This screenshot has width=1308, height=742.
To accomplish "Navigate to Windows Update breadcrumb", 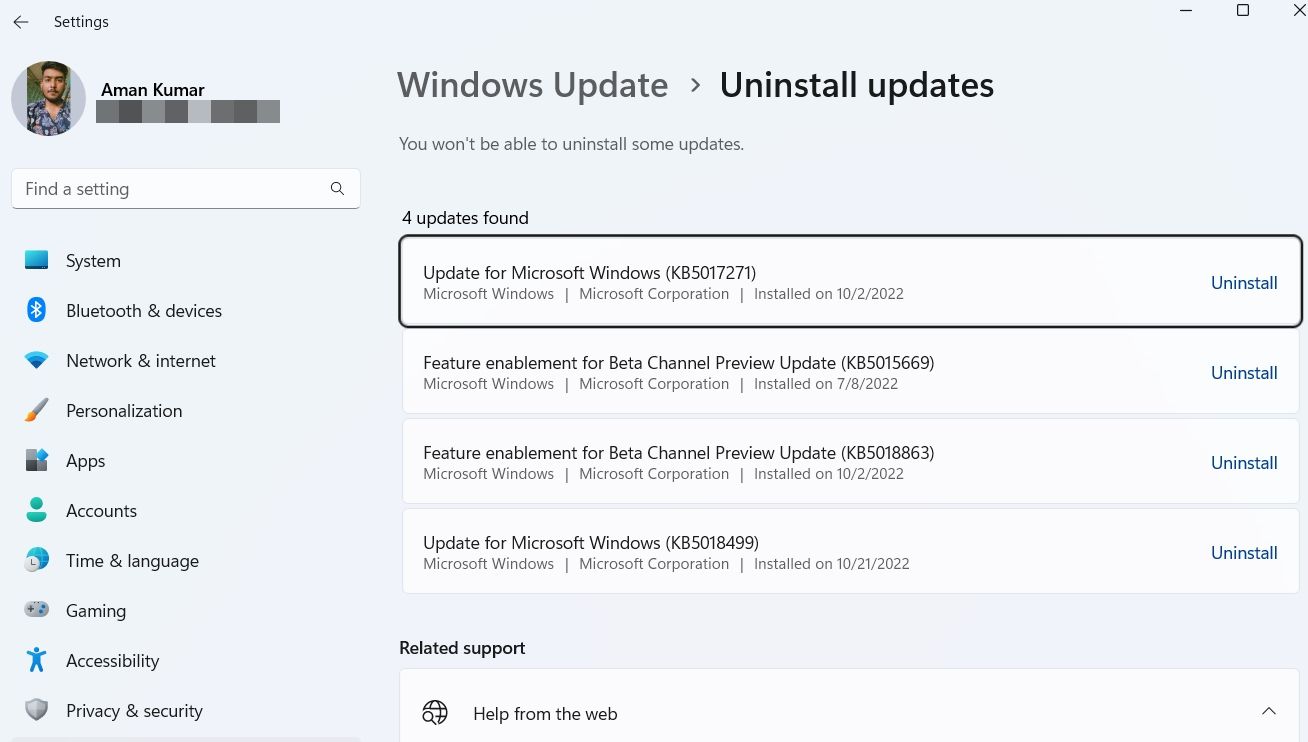I will [x=532, y=85].
